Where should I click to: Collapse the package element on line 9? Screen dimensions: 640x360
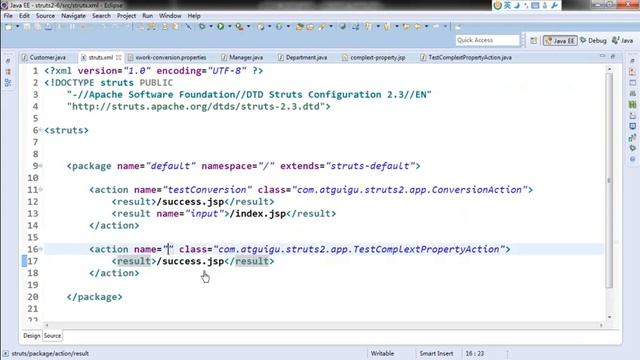click(41, 165)
